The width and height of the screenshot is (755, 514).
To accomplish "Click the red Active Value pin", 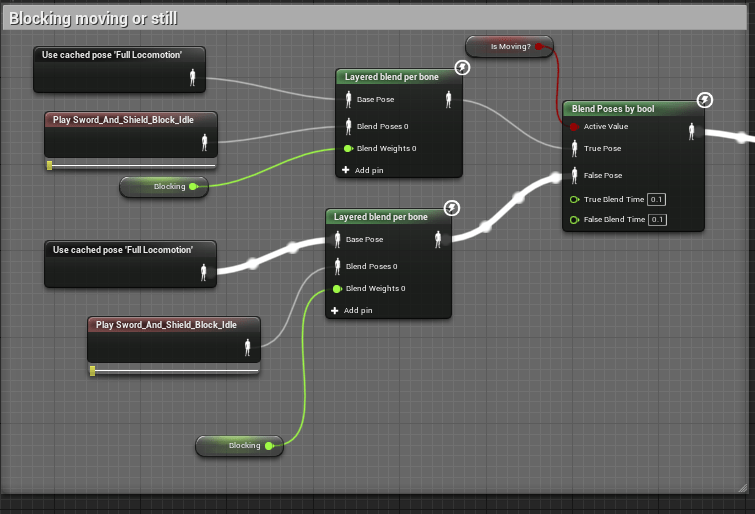I will click(574, 127).
